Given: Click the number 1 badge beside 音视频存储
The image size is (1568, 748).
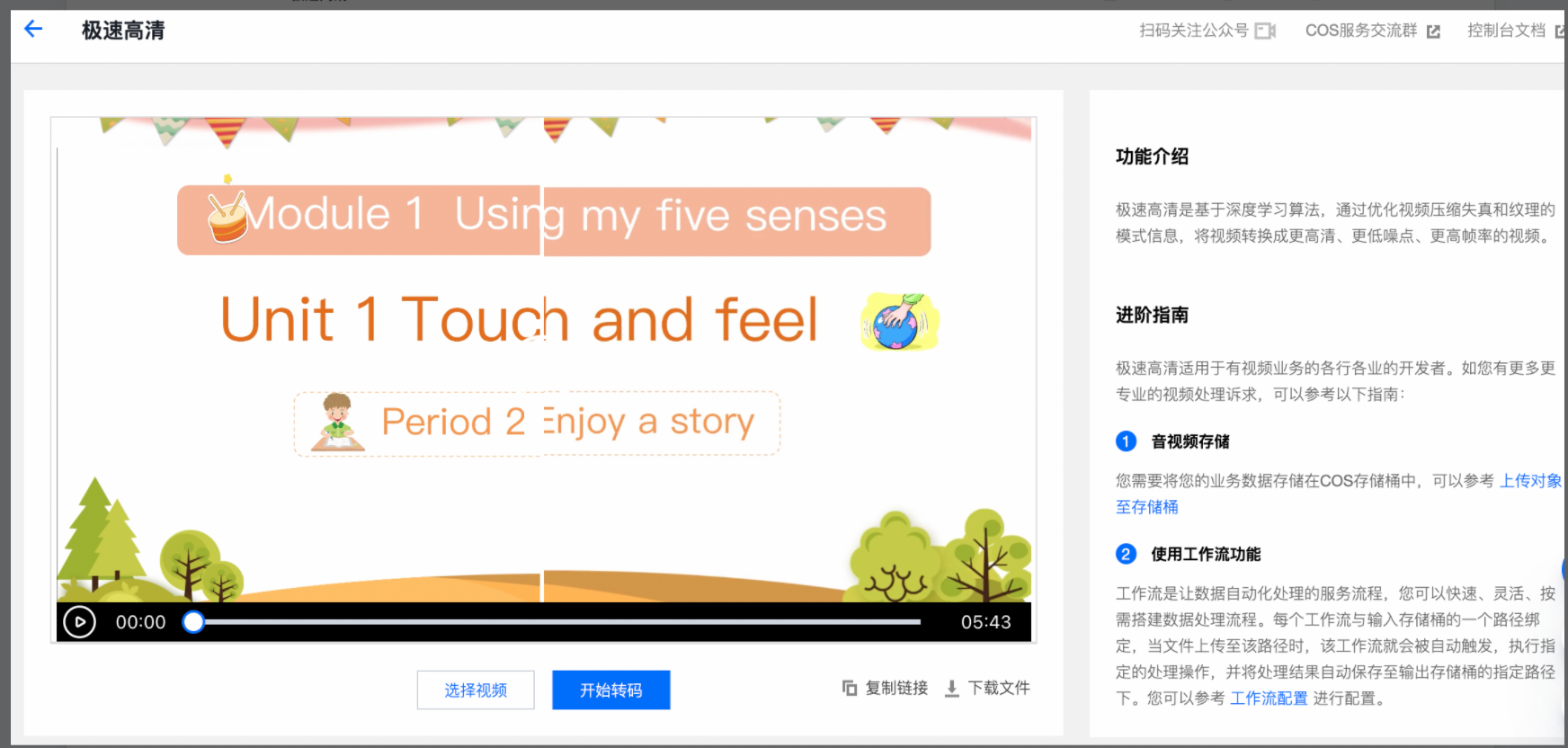Looking at the screenshot, I should tap(1126, 441).
